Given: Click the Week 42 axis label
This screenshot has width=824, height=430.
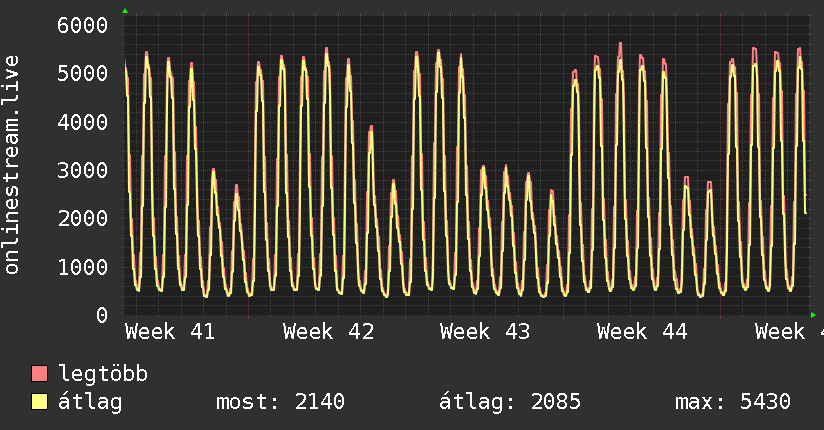Looking at the screenshot, I should pyautogui.click(x=328, y=332).
